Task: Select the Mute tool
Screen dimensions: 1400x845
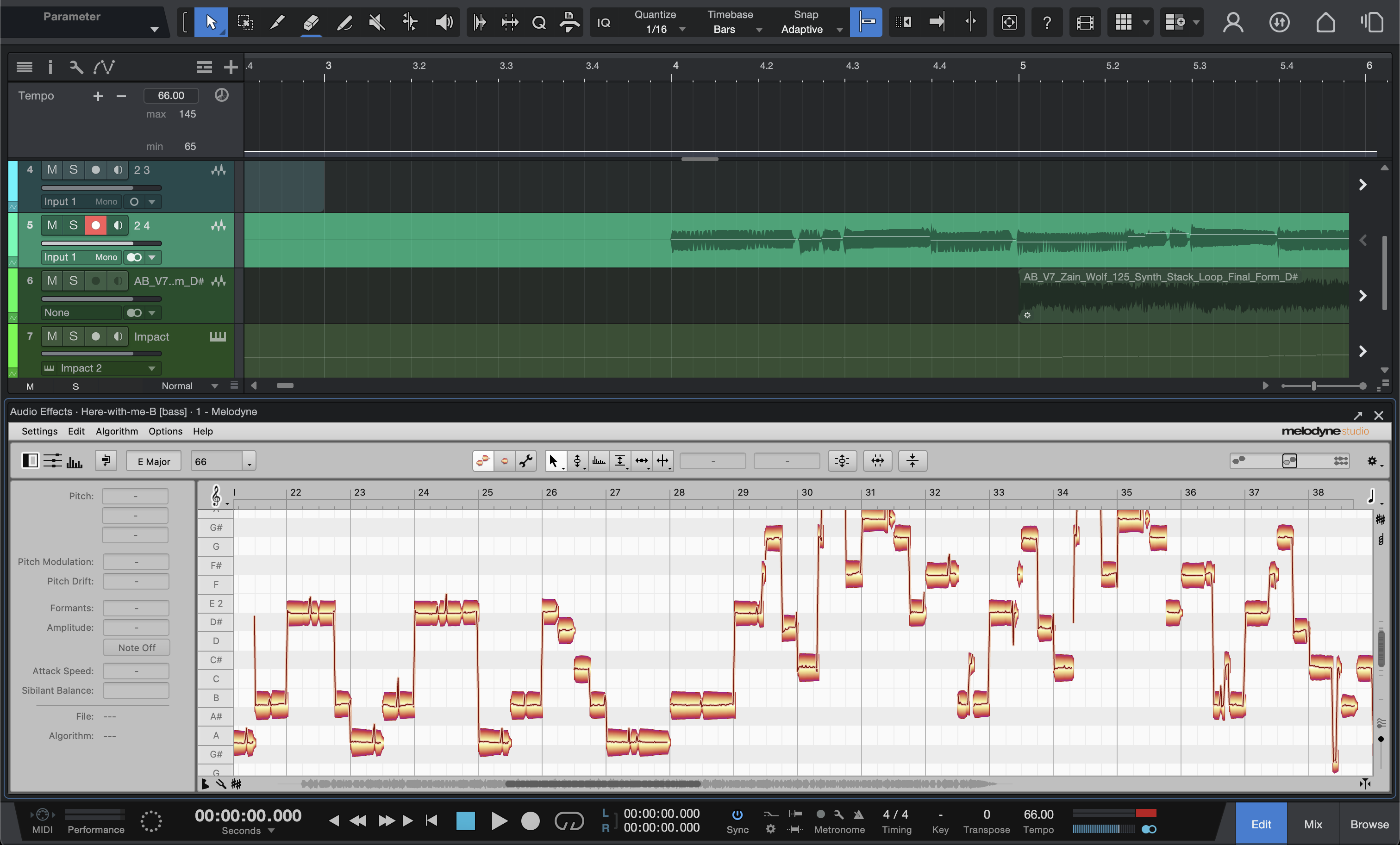Action: click(377, 22)
